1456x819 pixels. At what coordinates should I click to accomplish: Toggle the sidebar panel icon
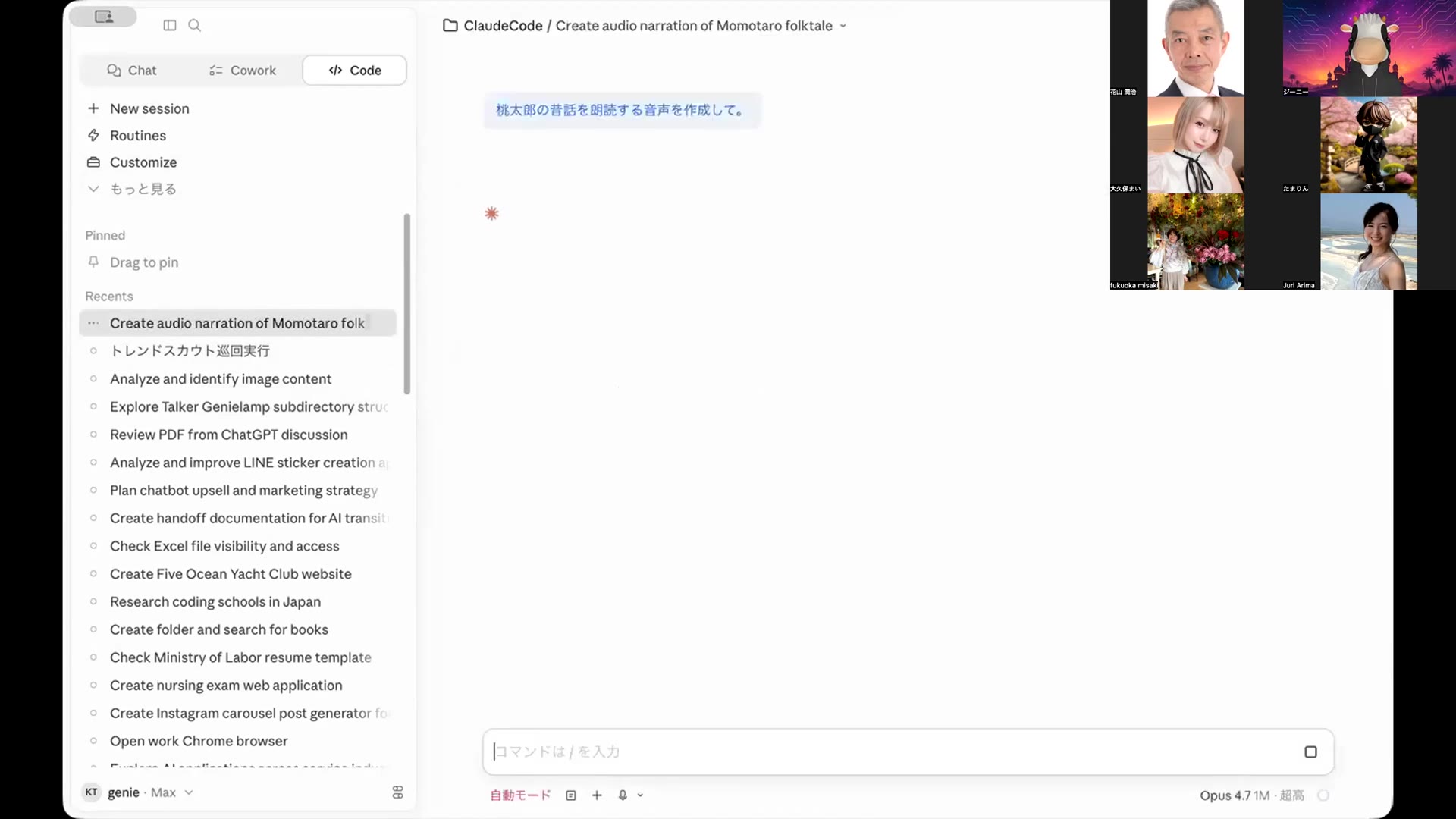coord(170,25)
